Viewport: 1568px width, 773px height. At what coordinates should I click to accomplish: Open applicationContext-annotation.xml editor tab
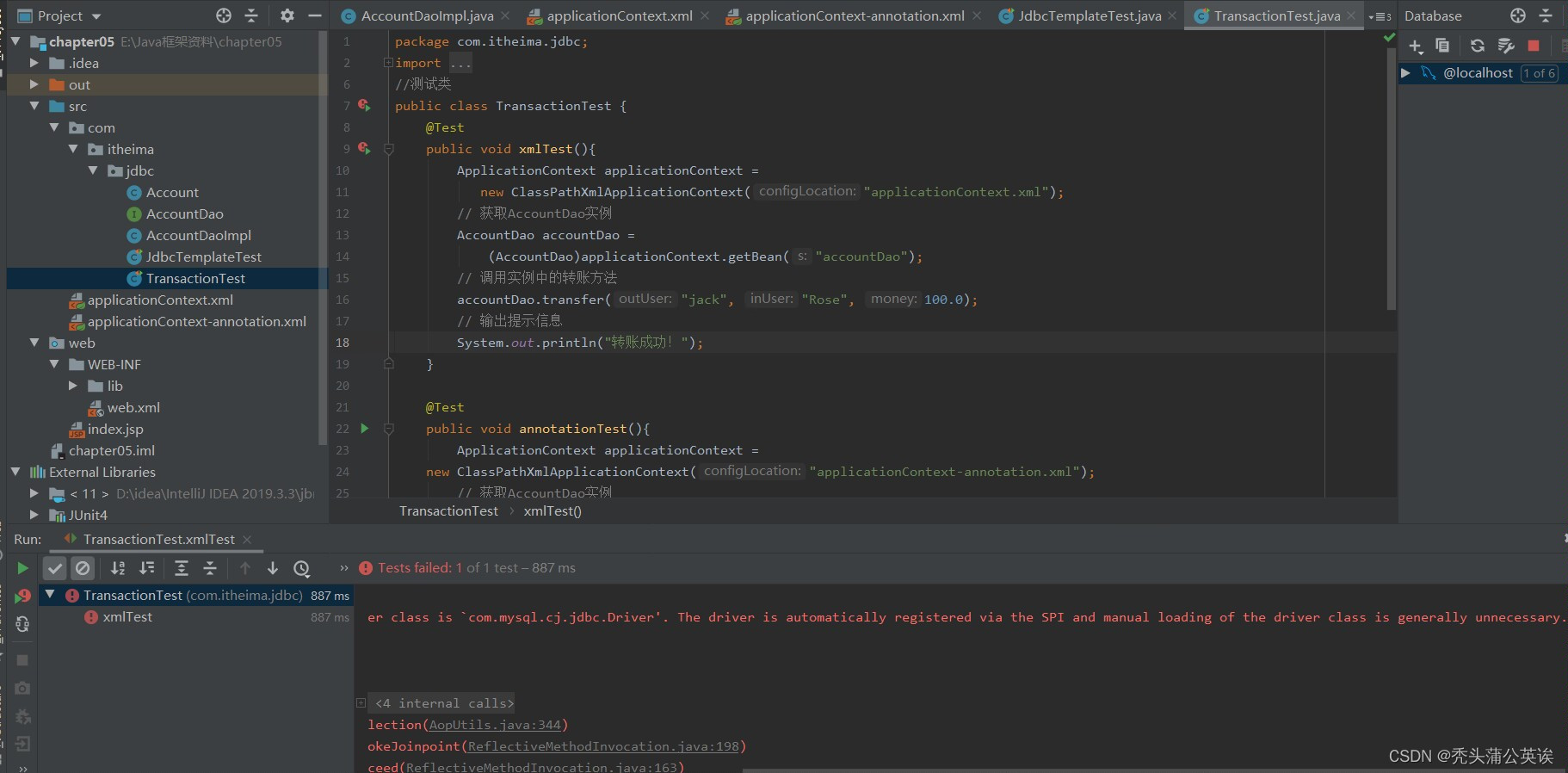[x=855, y=15]
